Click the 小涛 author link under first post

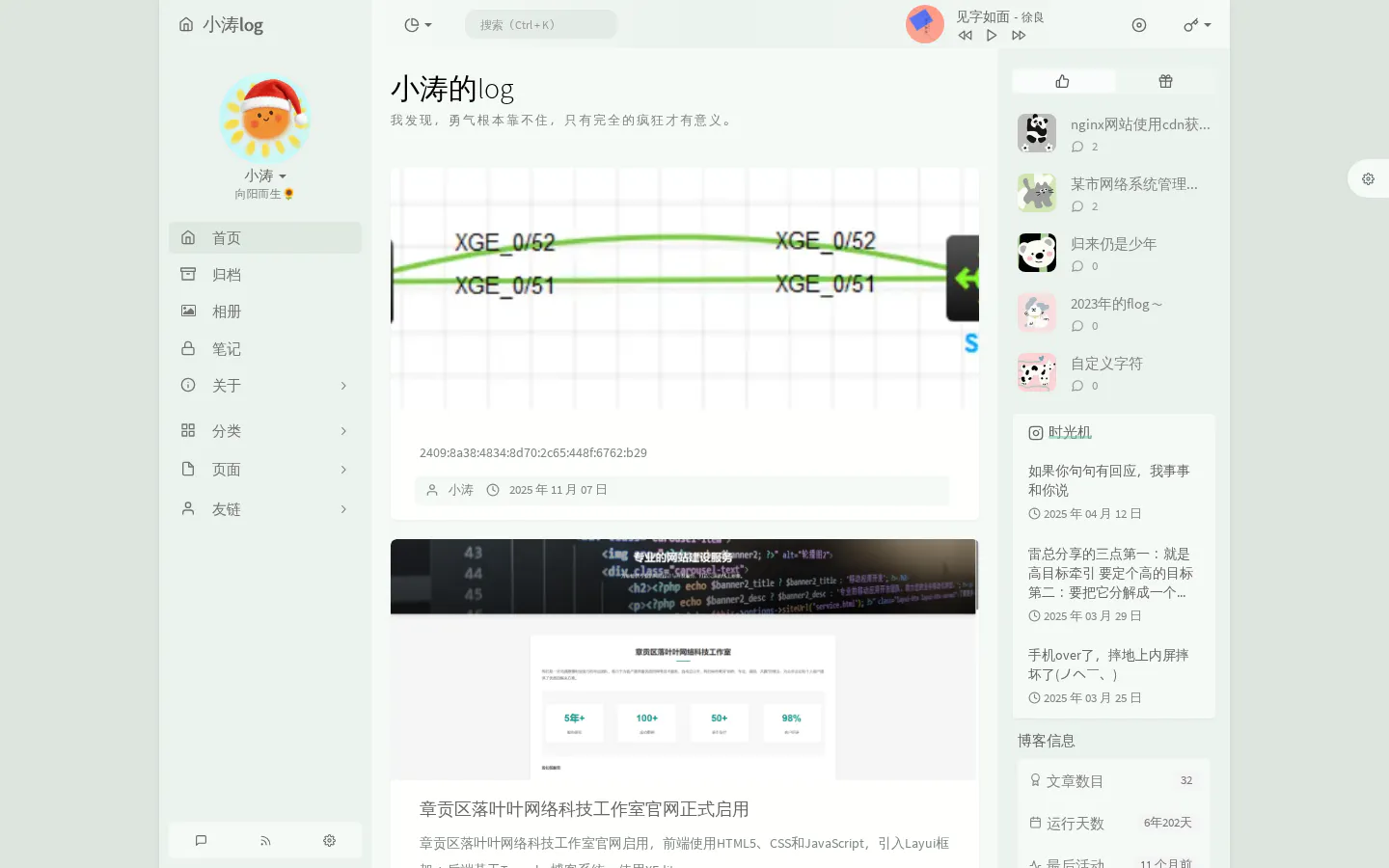(460, 490)
